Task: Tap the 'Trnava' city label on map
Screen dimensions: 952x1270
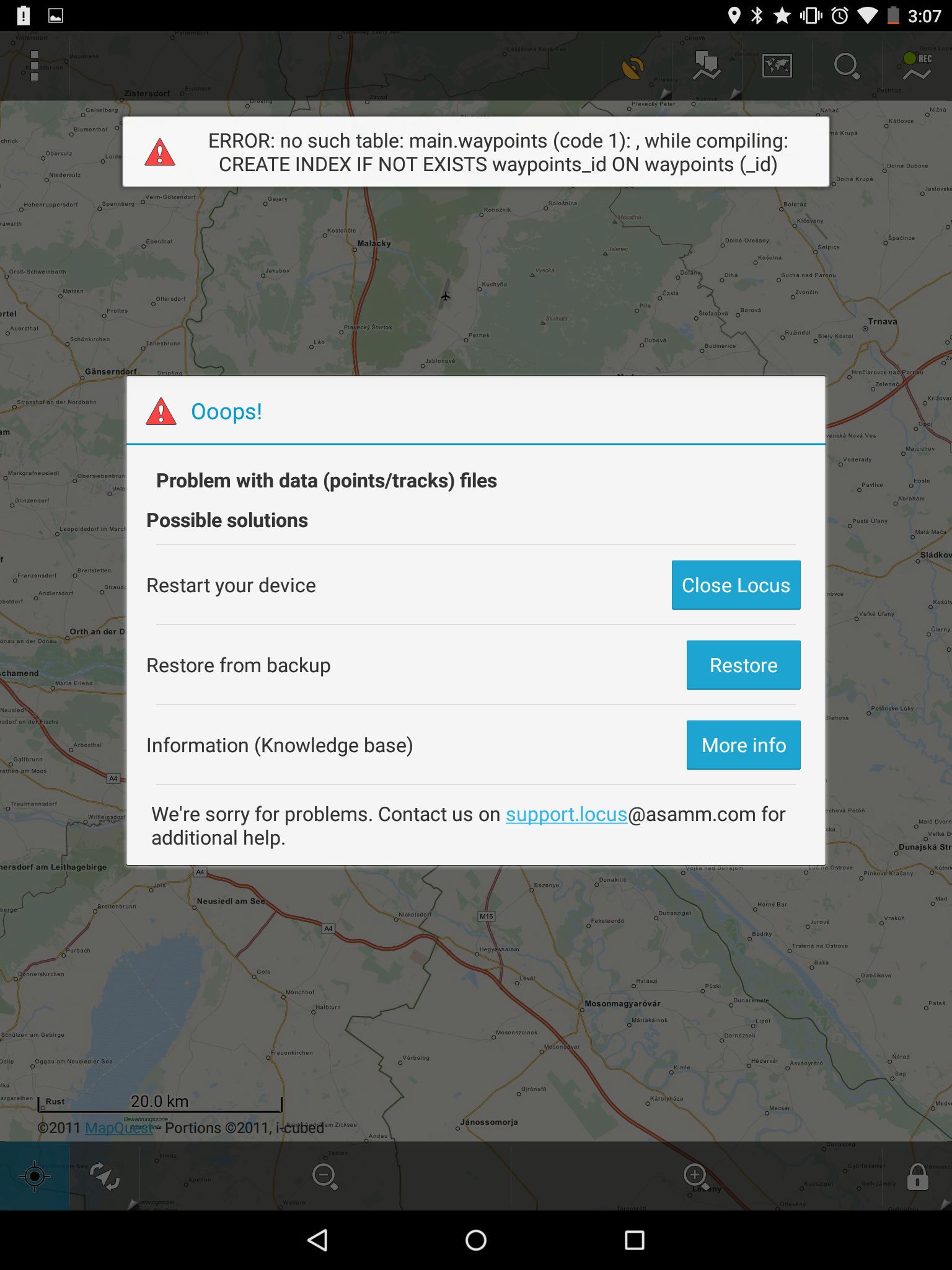Action: (883, 321)
